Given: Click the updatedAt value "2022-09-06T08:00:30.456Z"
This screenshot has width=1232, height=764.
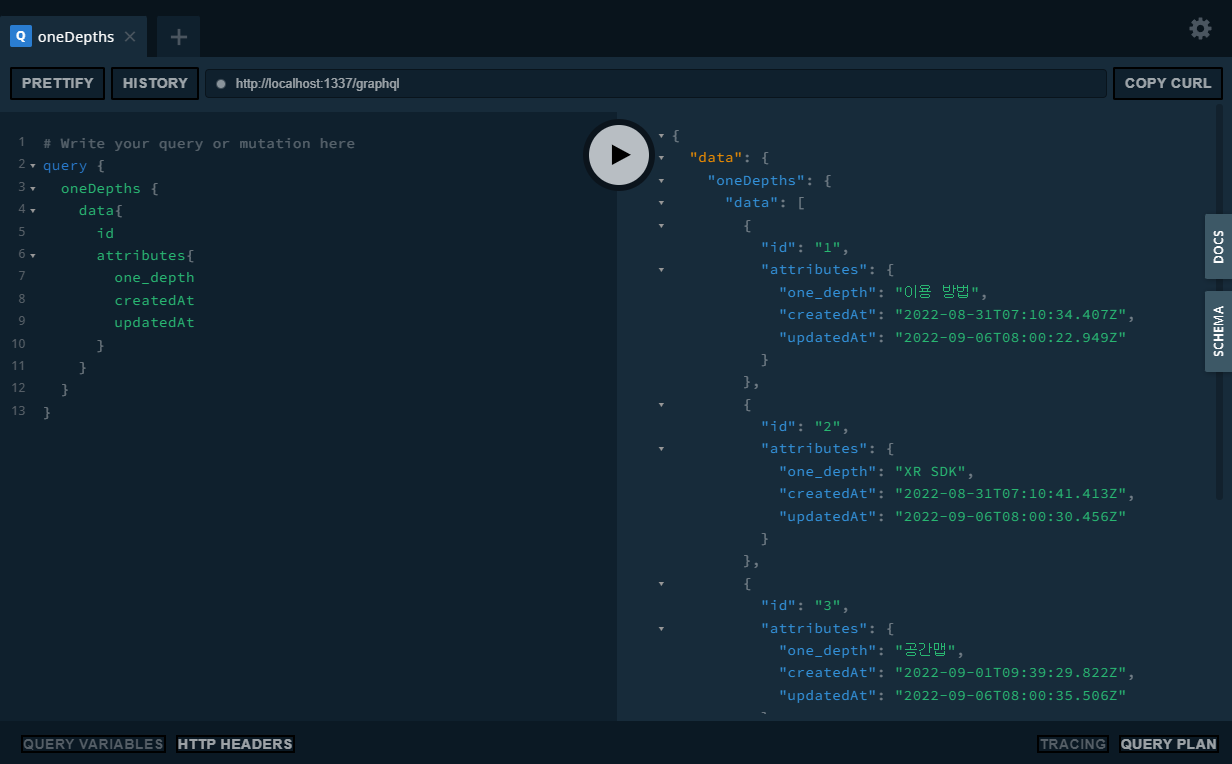Looking at the screenshot, I should click(x=1011, y=517).
